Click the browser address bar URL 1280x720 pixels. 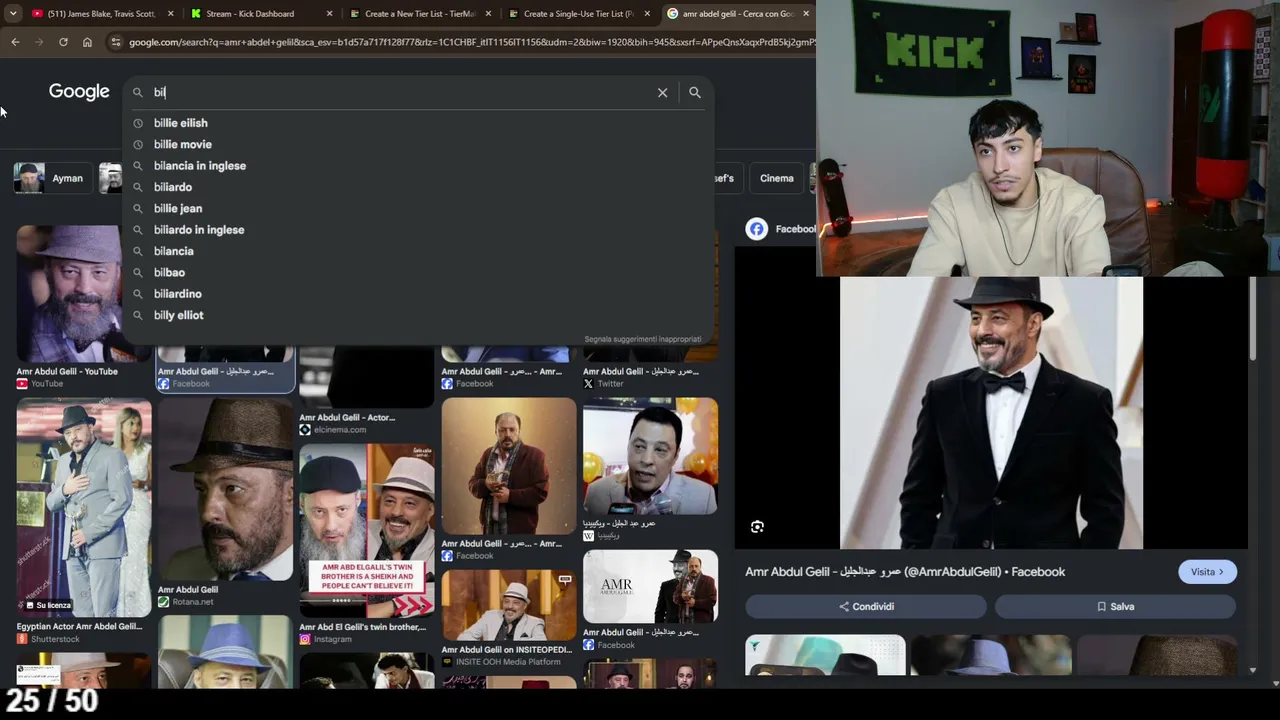470,42
